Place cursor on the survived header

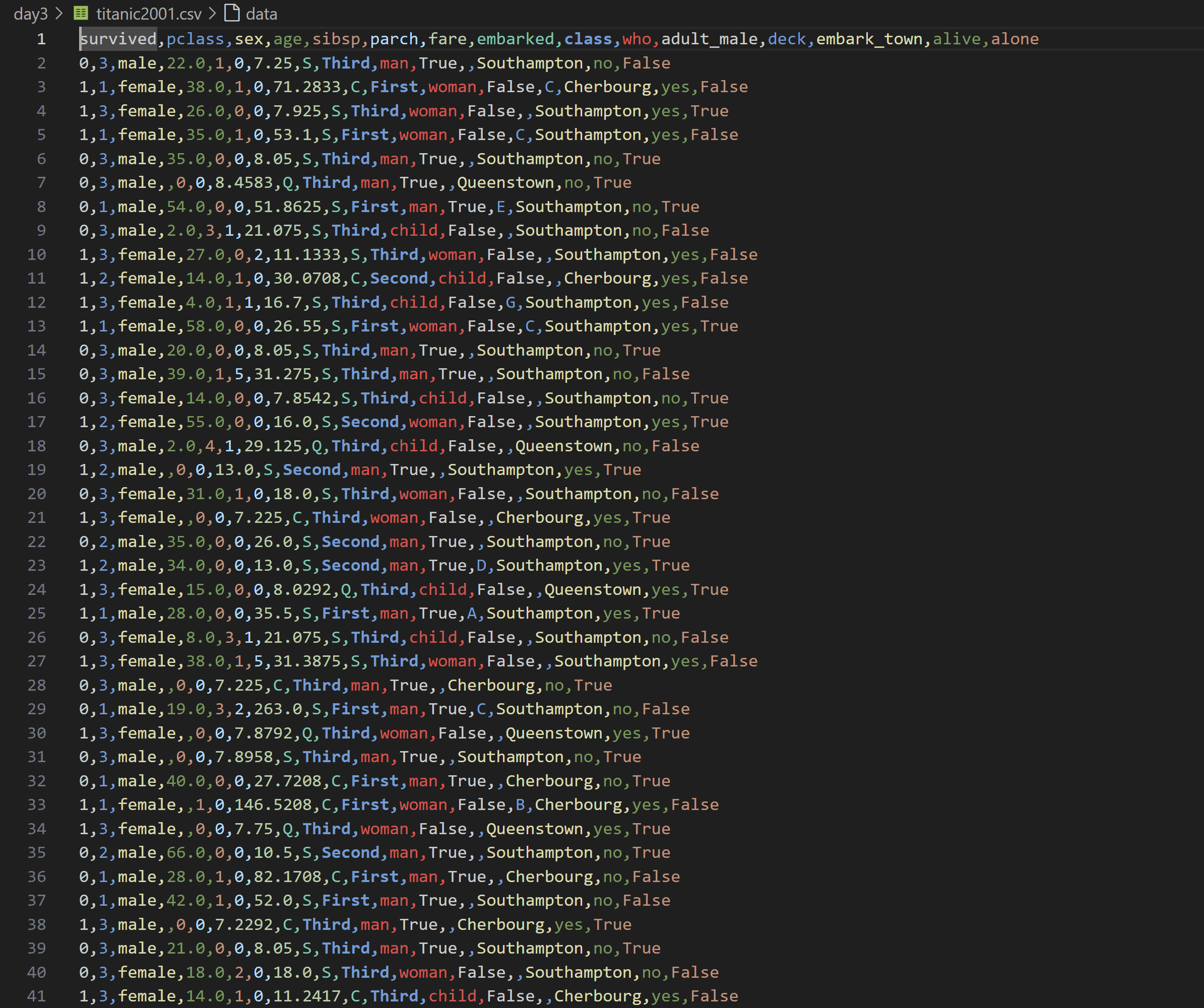118,39
